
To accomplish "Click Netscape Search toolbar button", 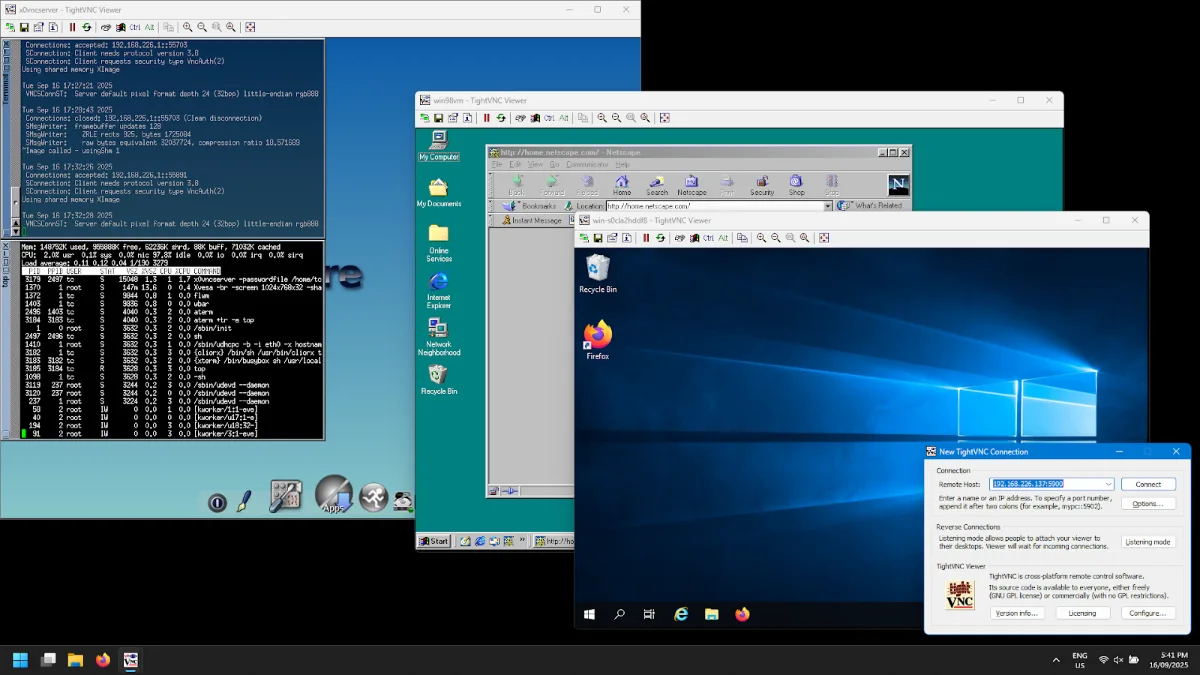I will click(657, 185).
